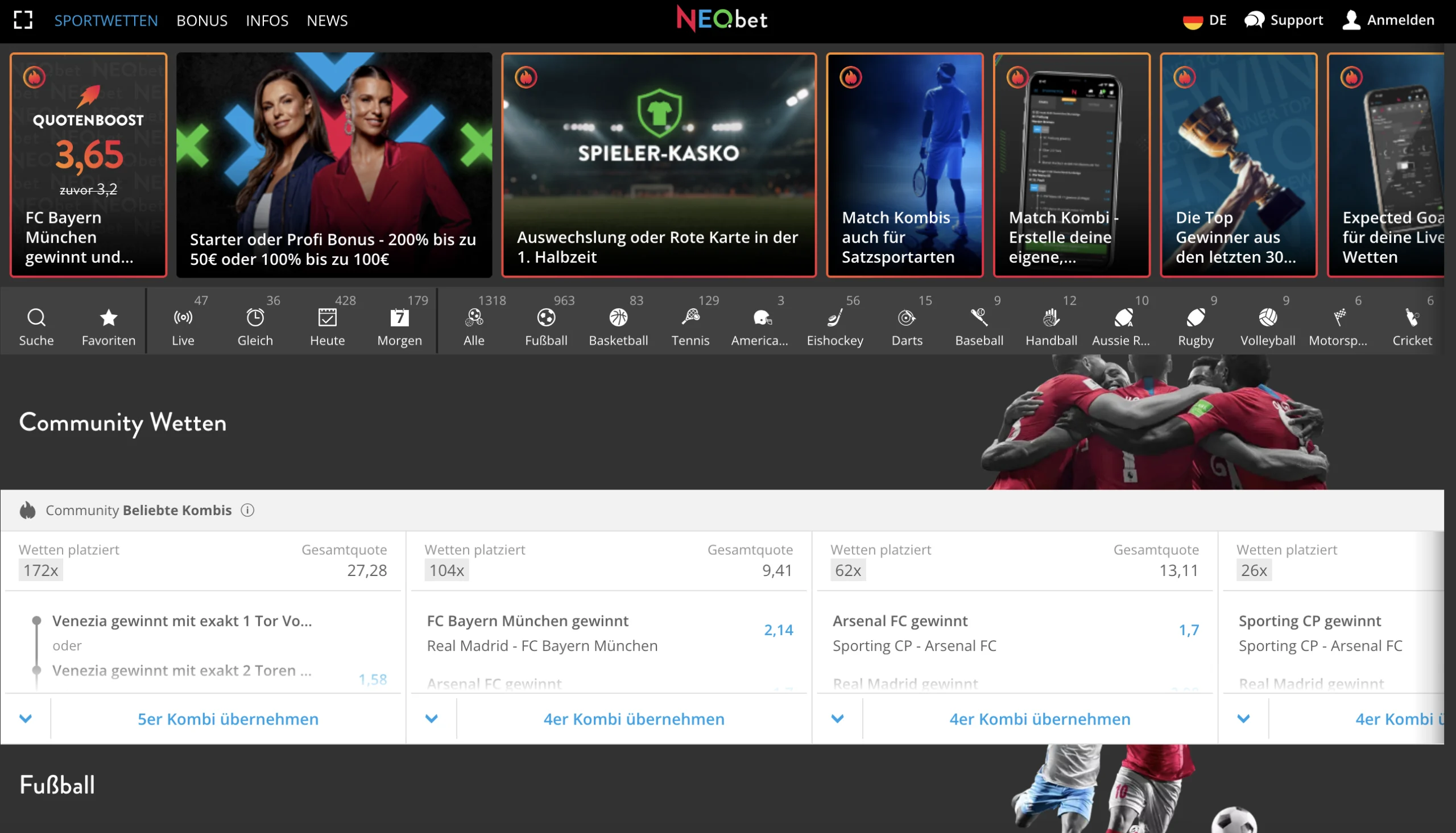
Task: Open the Suche magnifier icon
Action: [36, 317]
